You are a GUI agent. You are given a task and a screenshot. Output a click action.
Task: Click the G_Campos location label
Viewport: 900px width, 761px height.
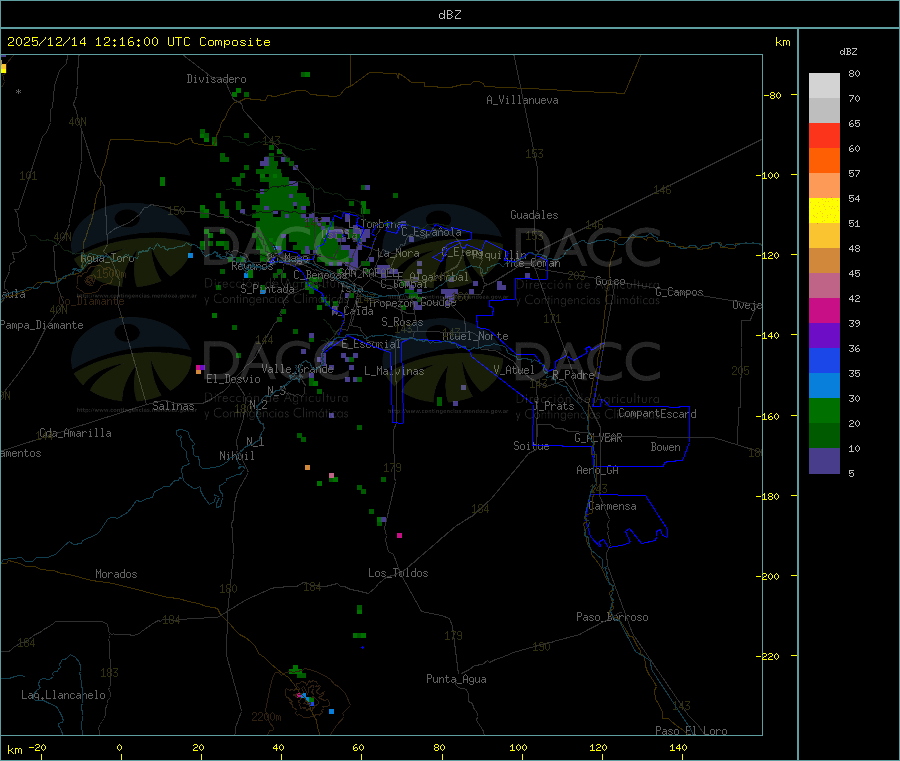click(679, 292)
